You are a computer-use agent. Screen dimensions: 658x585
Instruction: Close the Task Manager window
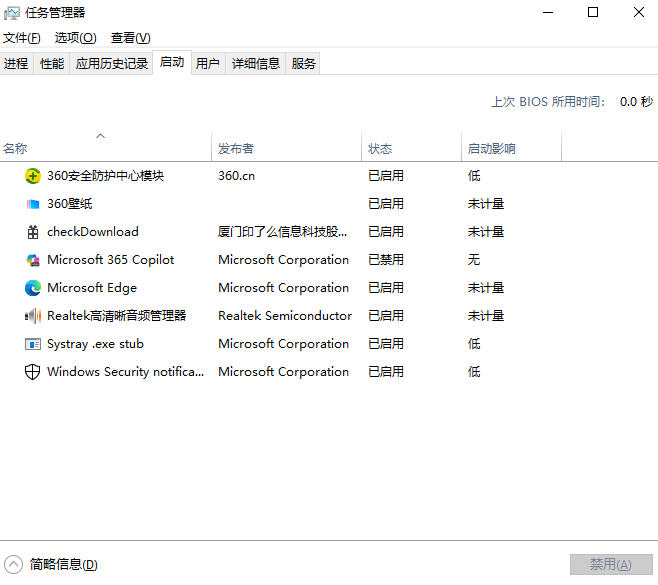(639, 13)
